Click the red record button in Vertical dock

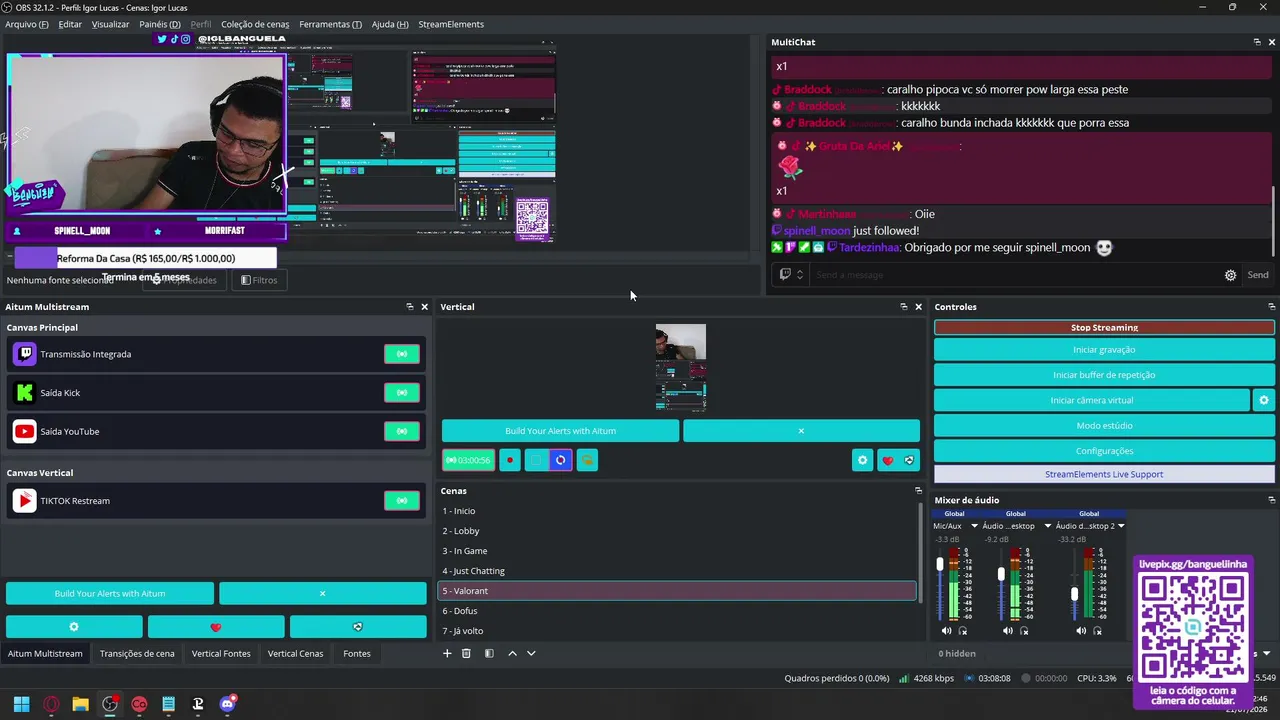coord(510,461)
